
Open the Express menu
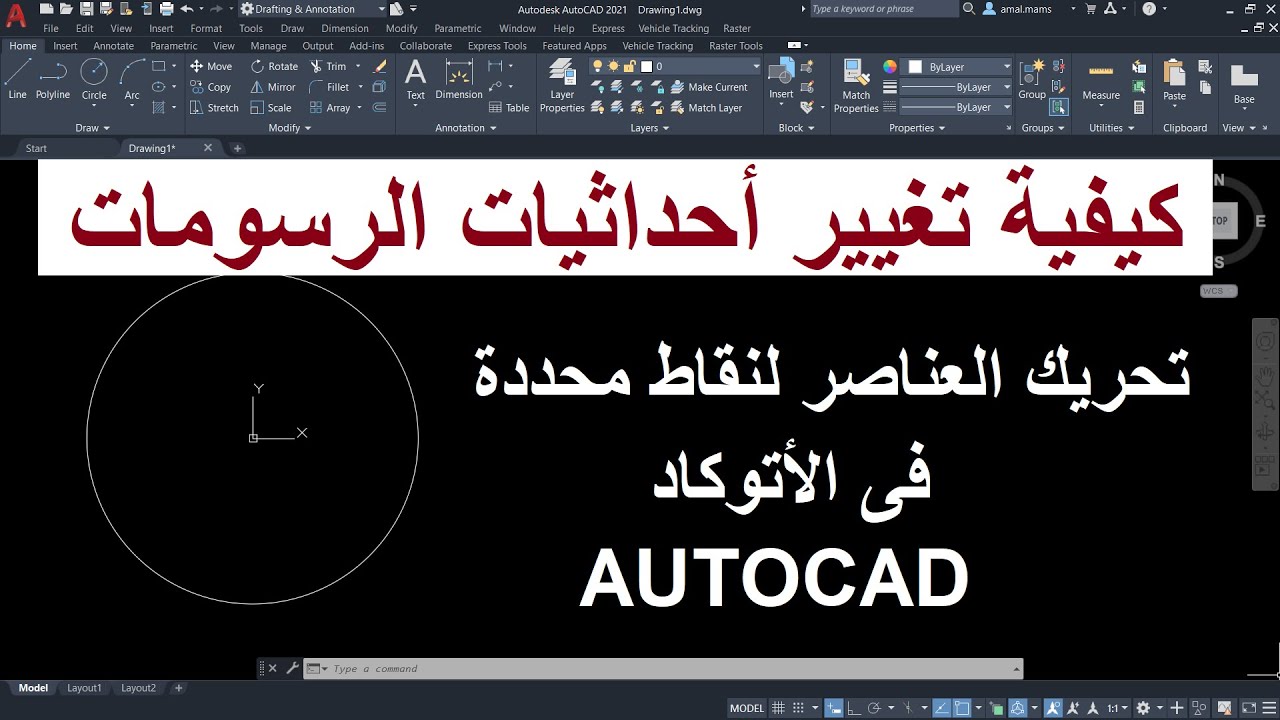click(608, 28)
